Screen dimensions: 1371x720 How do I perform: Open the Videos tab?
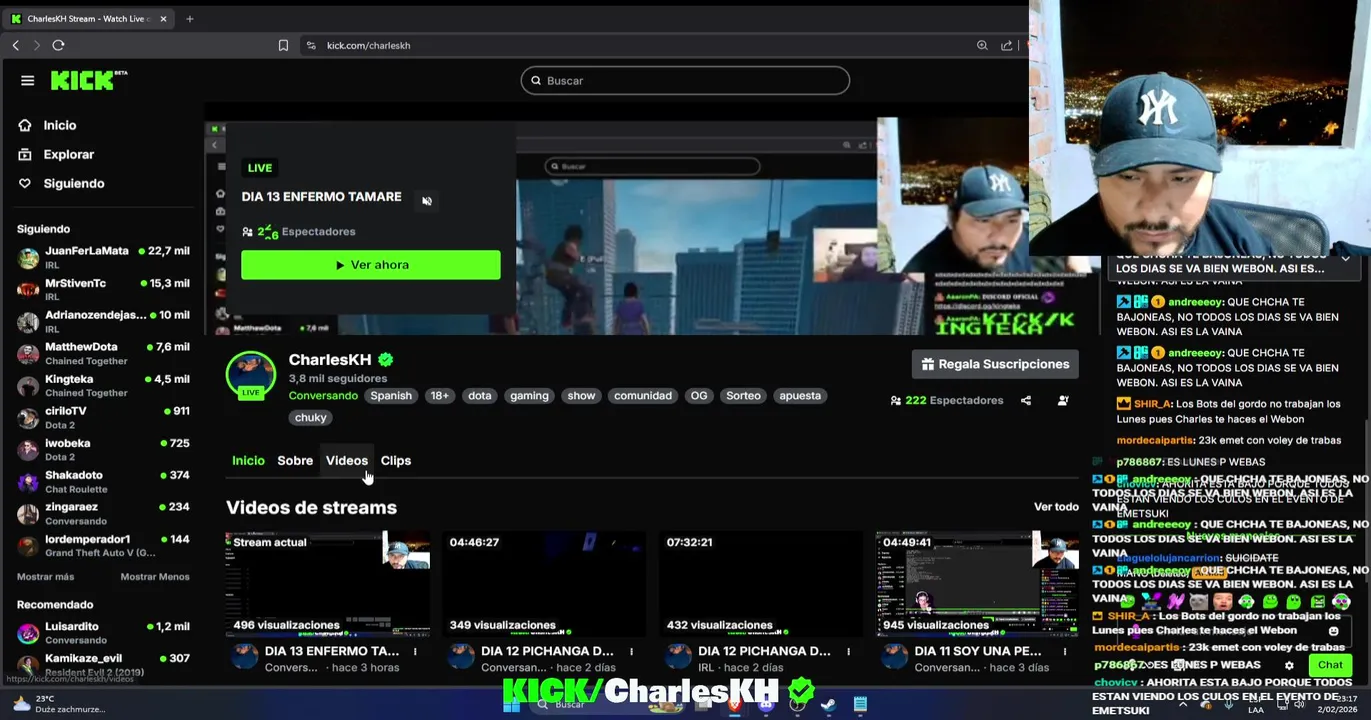347,461
